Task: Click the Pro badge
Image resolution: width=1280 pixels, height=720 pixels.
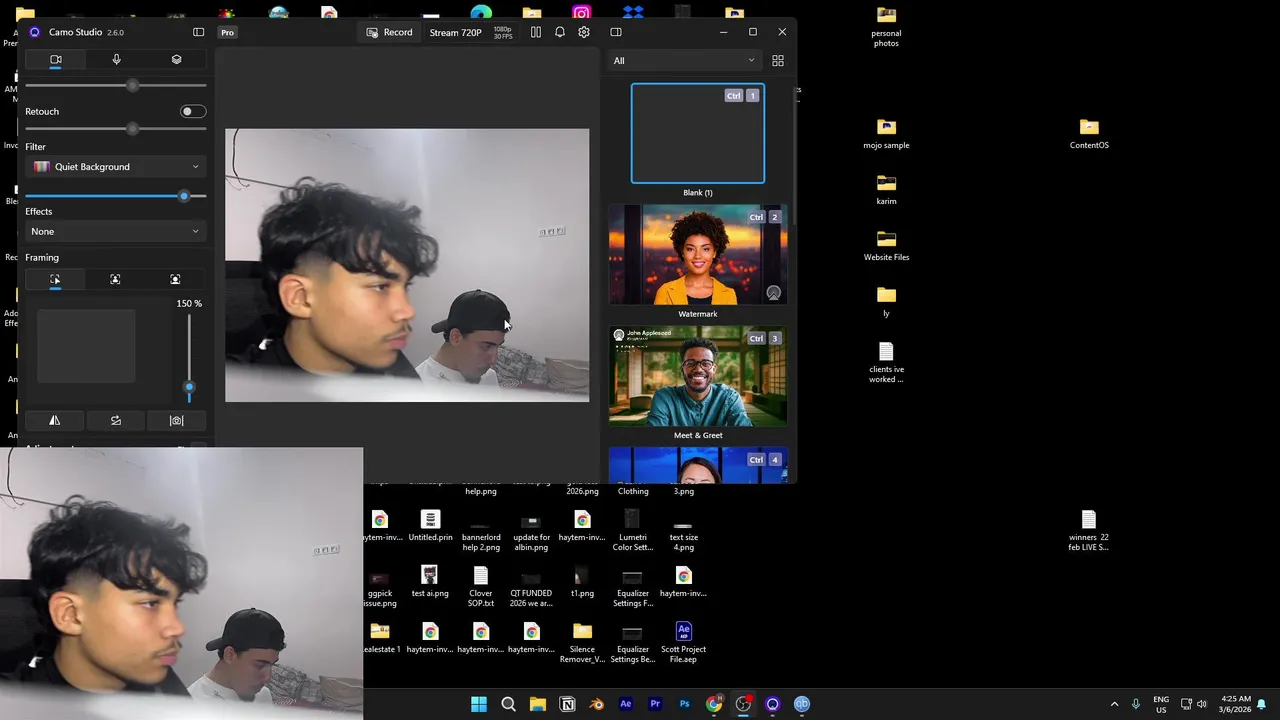Action: pos(228,32)
